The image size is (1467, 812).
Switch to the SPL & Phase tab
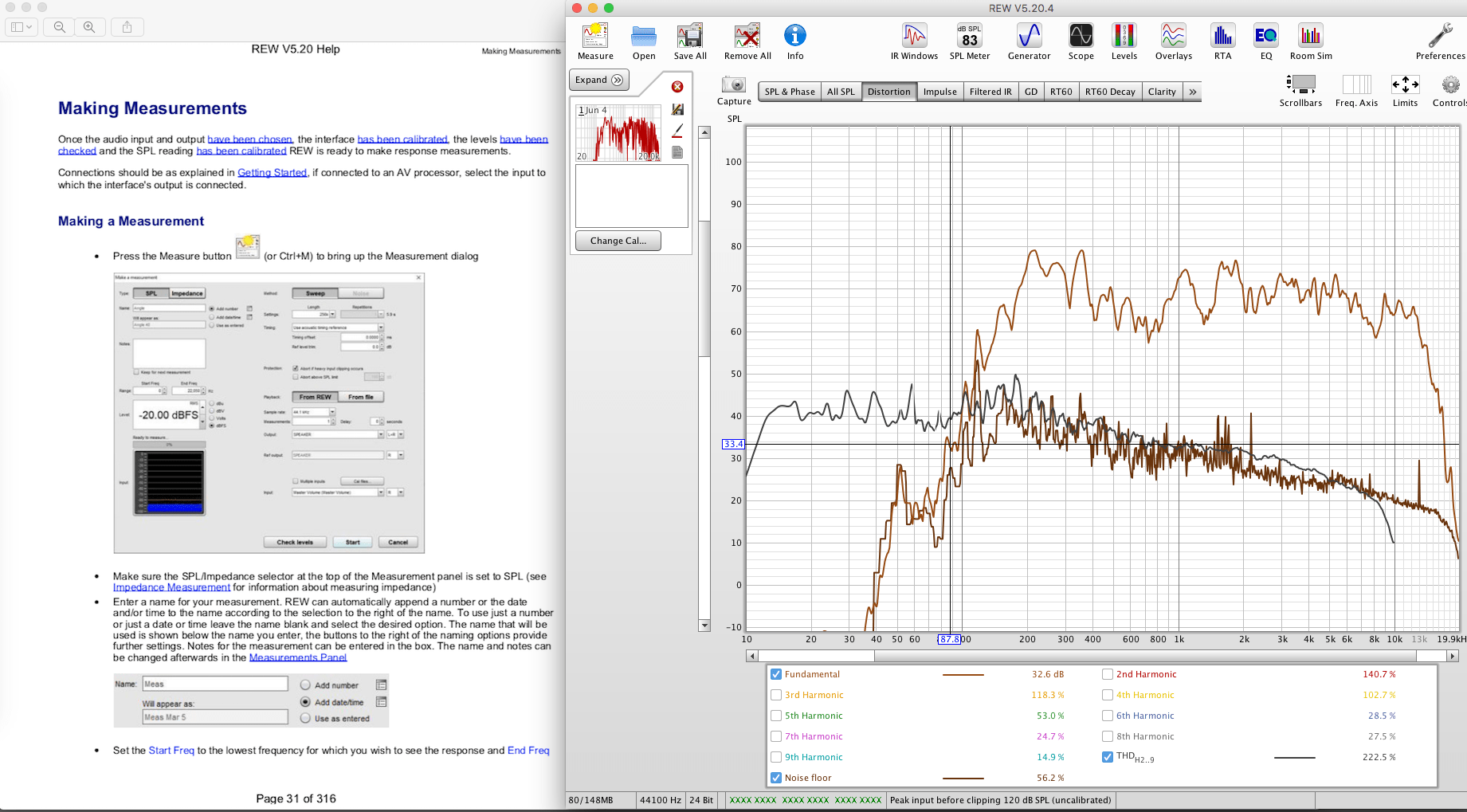tap(790, 92)
